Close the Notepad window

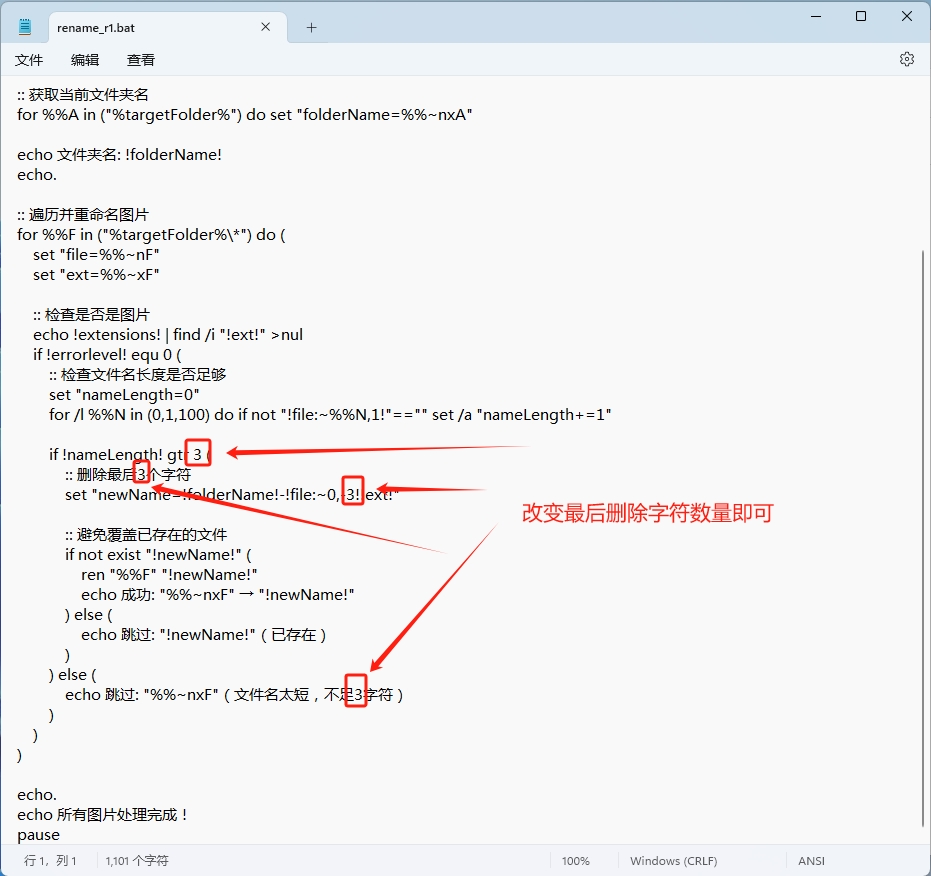click(907, 17)
